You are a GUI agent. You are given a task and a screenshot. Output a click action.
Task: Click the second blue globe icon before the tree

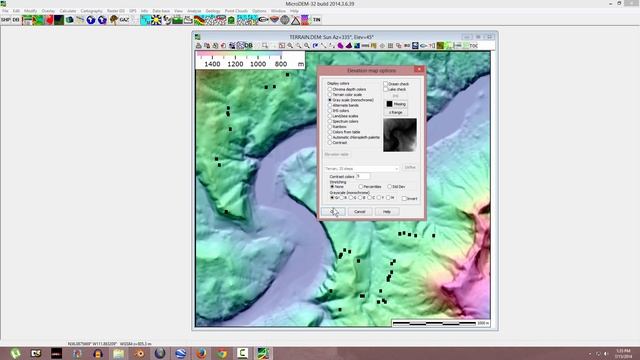coord(102,20)
